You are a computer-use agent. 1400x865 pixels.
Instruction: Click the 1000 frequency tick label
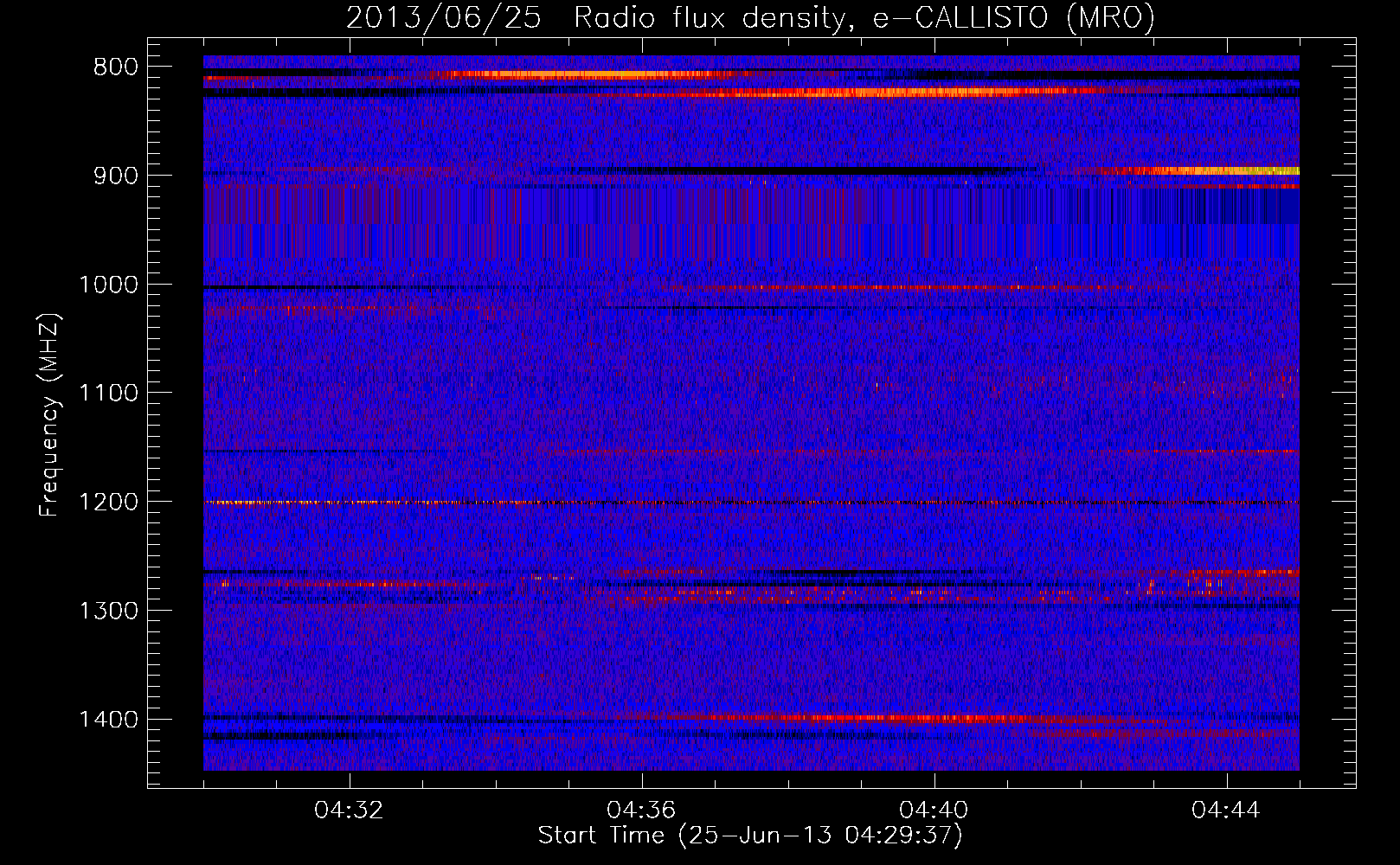(108, 285)
